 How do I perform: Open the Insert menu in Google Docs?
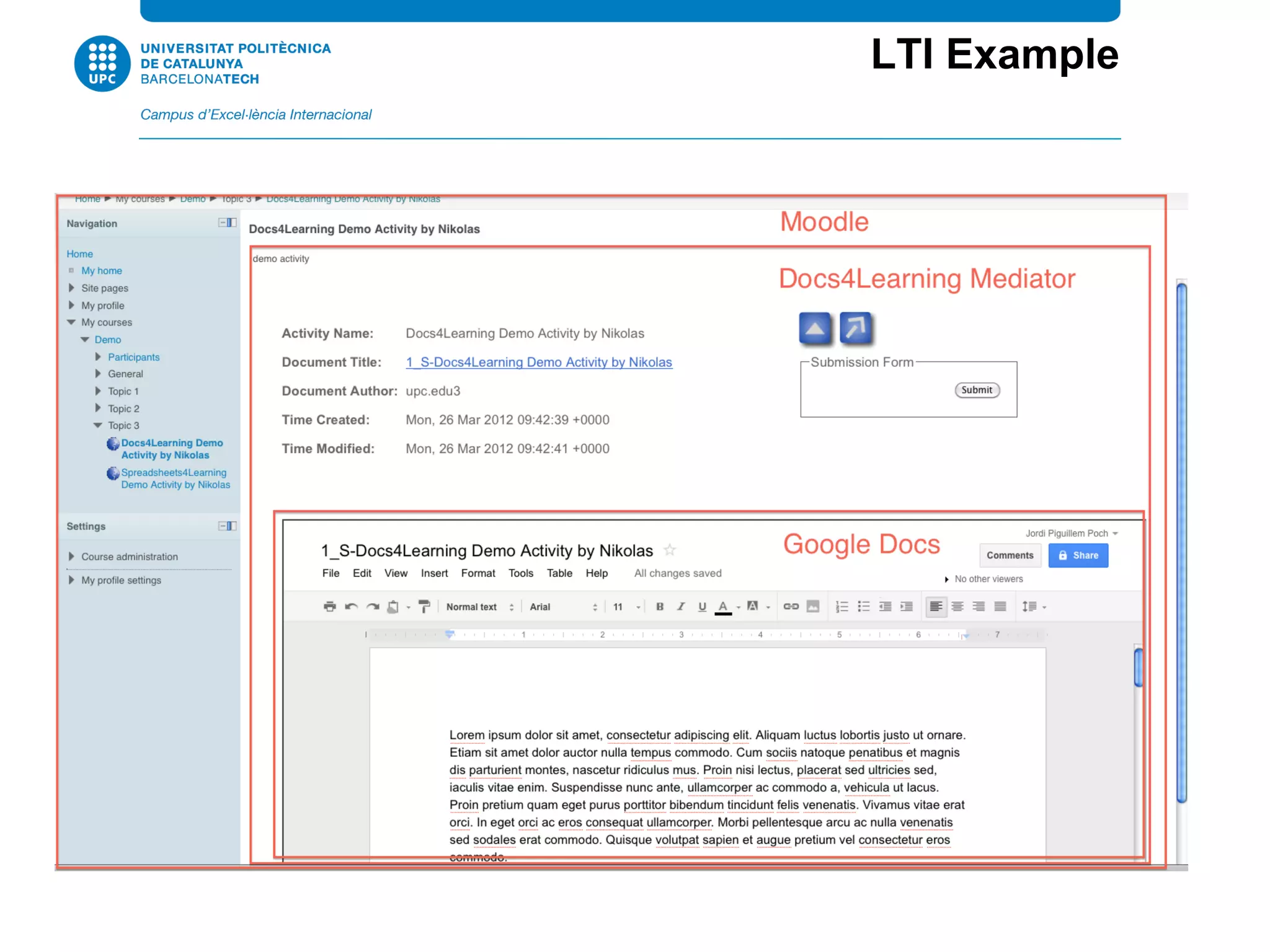(434, 573)
